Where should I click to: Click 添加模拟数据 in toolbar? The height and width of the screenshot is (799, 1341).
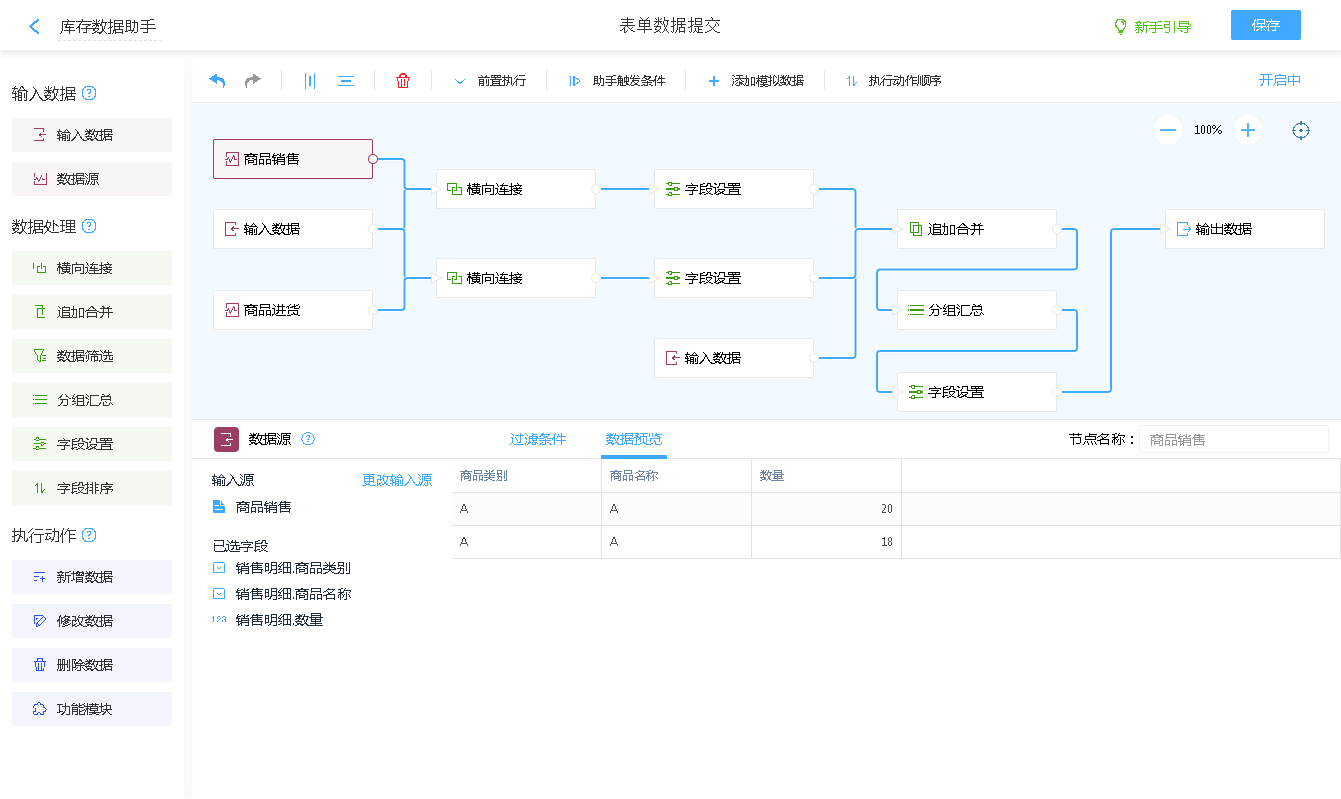[x=756, y=81]
